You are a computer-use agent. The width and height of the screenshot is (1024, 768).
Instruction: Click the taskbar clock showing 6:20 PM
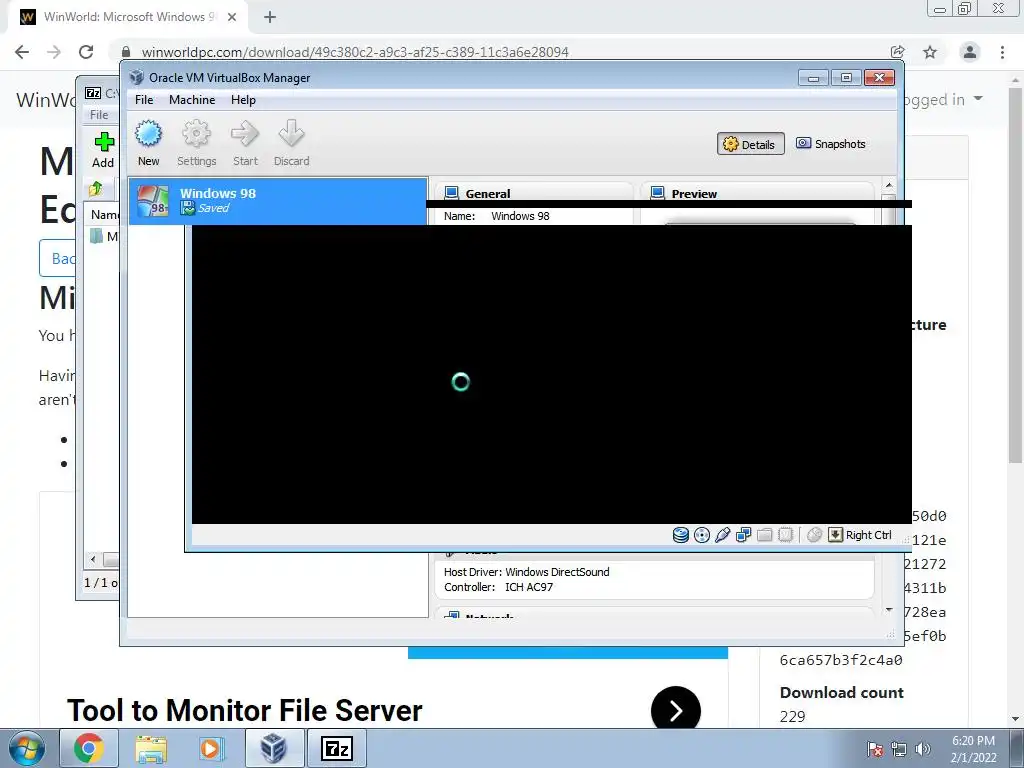point(974,749)
